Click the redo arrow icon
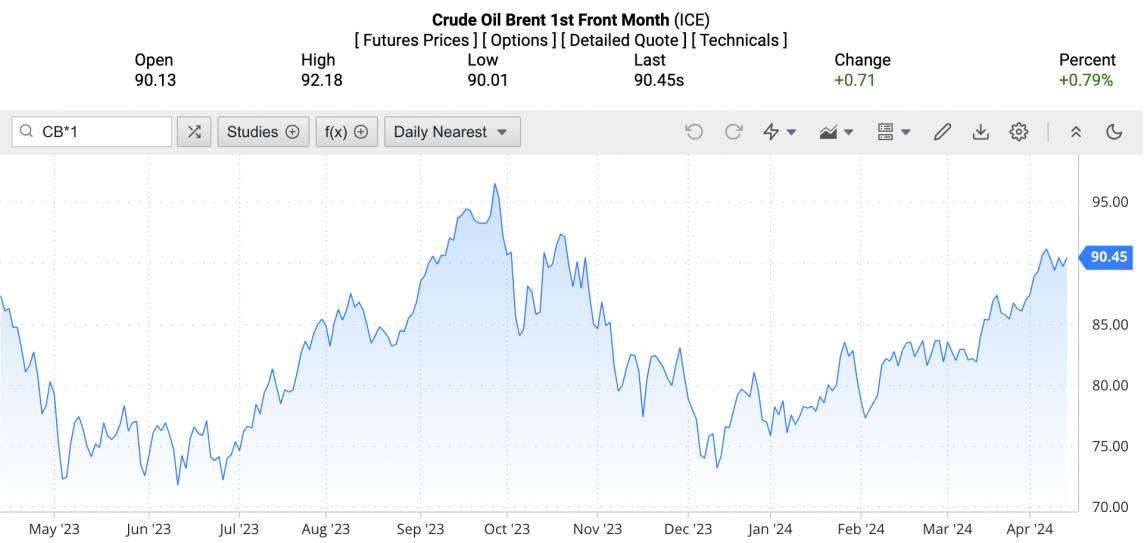 point(733,132)
